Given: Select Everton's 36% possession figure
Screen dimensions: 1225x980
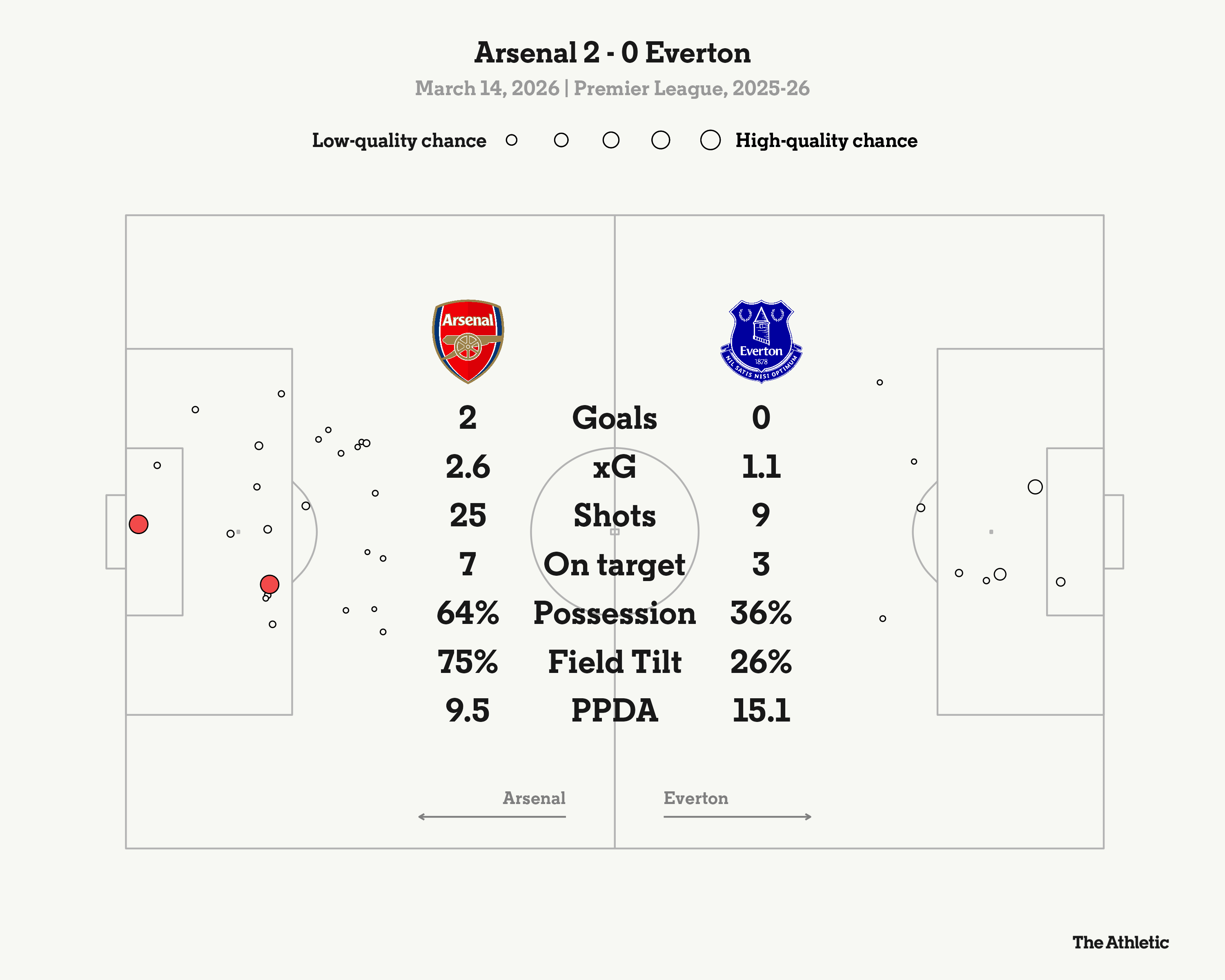Looking at the screenshot, I should [761, 614].
